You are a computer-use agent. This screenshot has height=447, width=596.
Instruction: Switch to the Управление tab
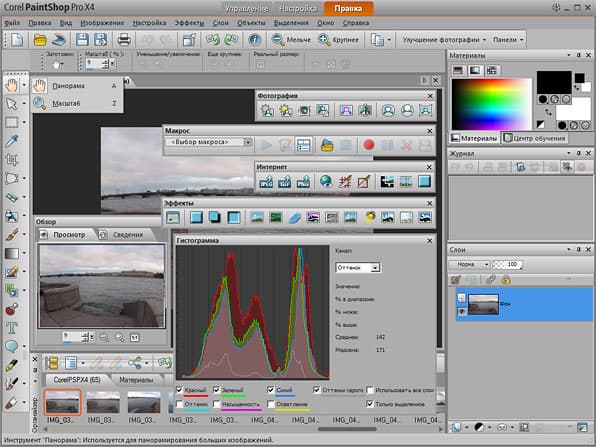pyautogui.click(x=246, y=8)
